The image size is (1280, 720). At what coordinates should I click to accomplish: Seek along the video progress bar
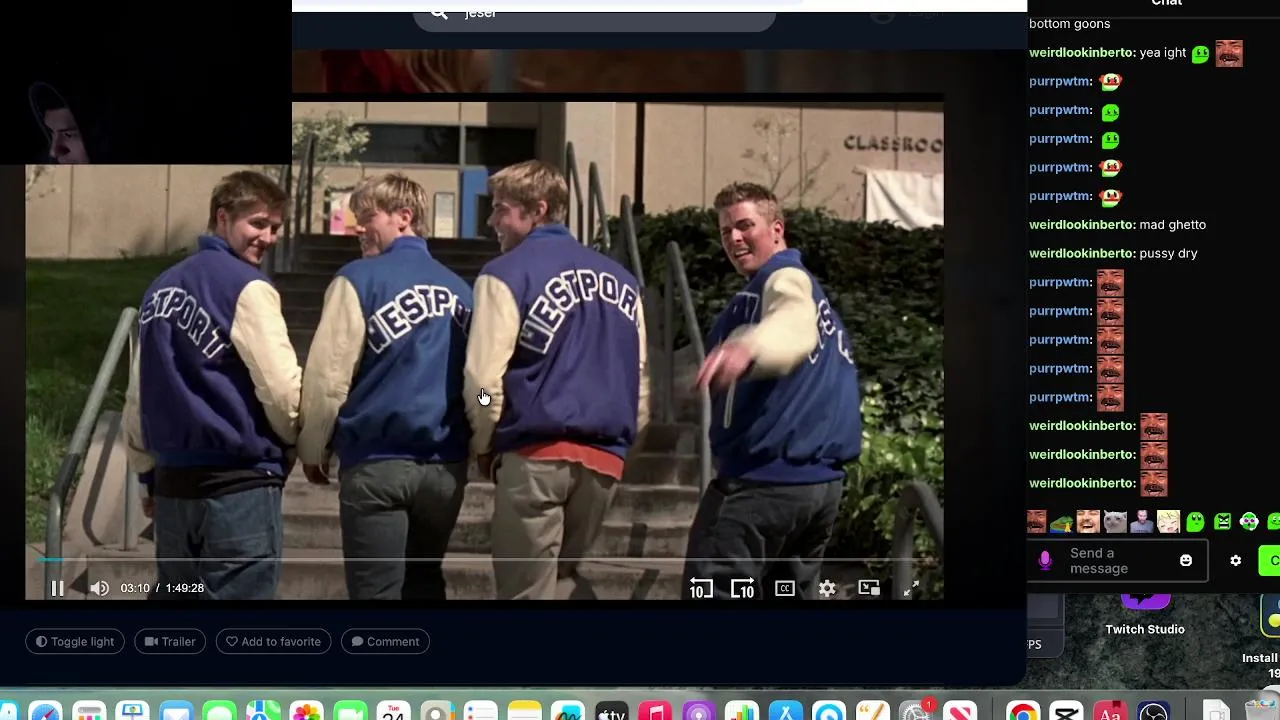pyautogui.click(x=484, y=560)
